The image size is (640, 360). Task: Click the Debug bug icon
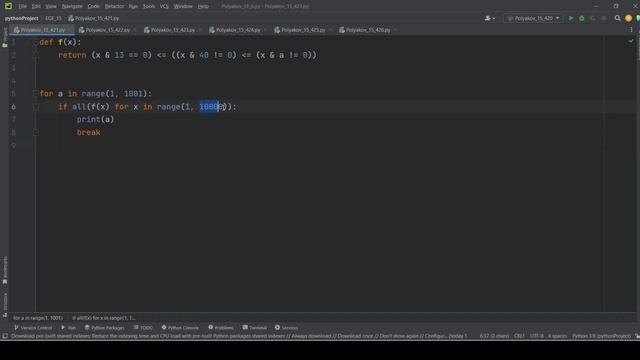pos(582,18)
